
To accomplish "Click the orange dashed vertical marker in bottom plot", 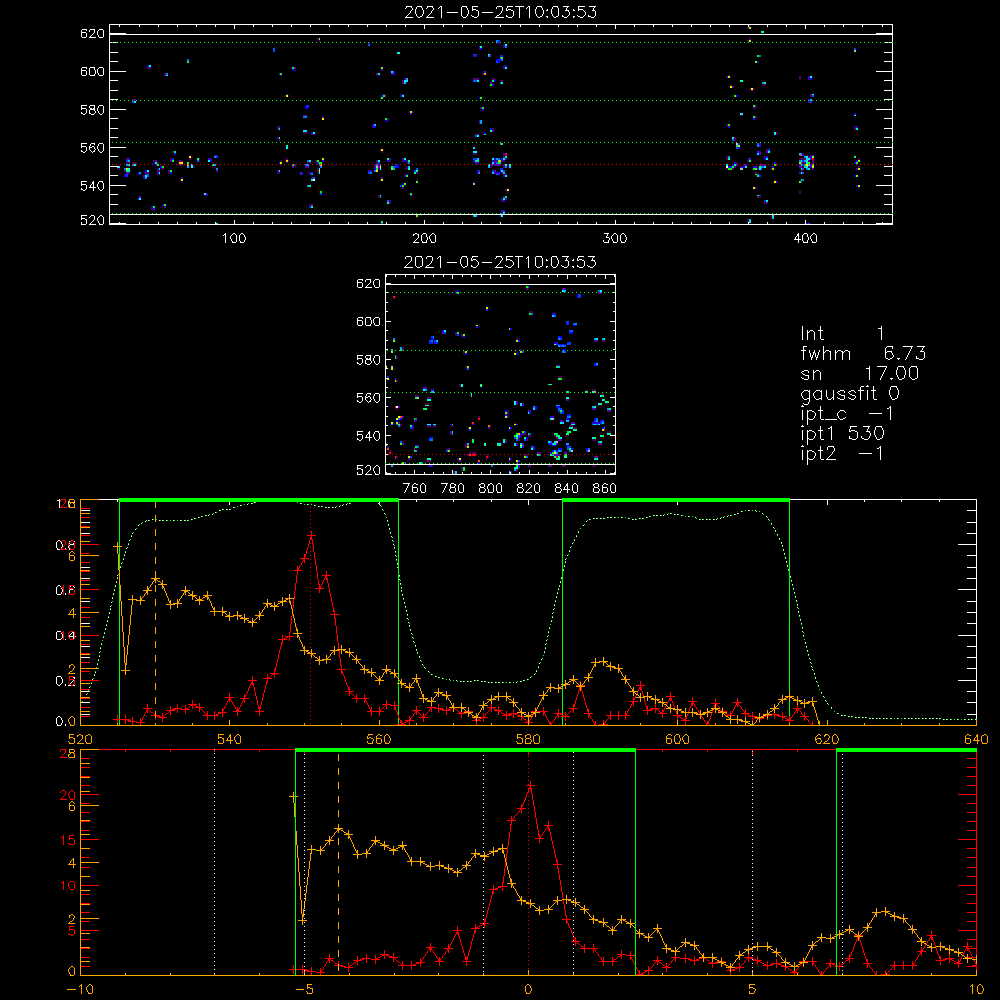I will [339, 862].
